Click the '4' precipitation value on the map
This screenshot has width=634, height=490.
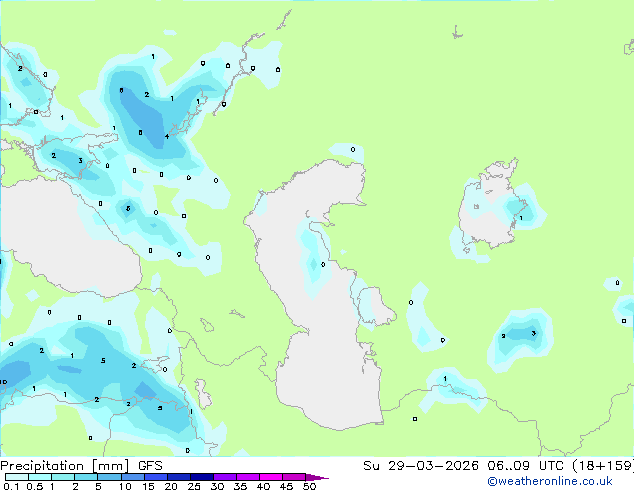pyautogui.click(x=167, y=137)
